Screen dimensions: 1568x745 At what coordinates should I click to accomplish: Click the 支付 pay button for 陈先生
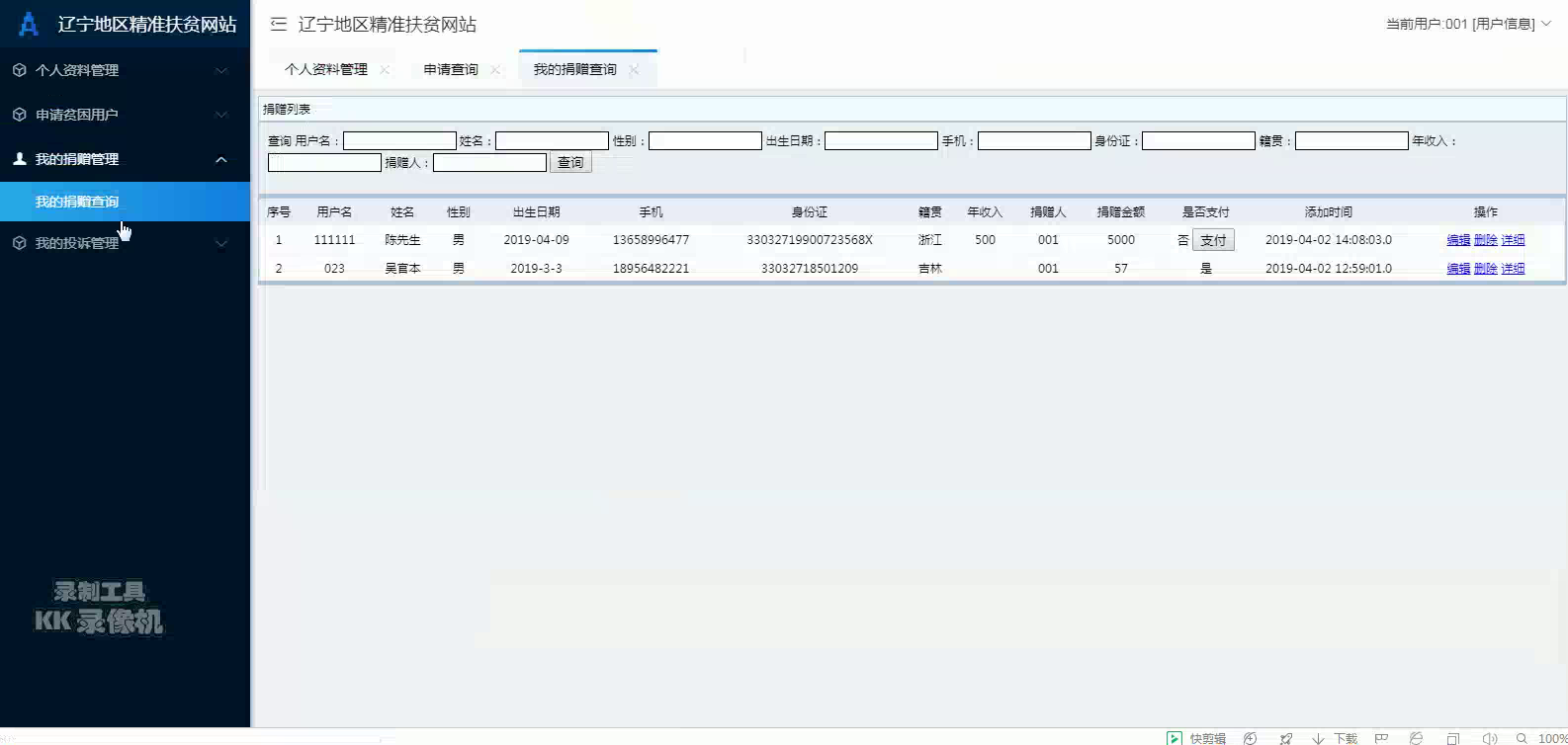click(1213, 240)
